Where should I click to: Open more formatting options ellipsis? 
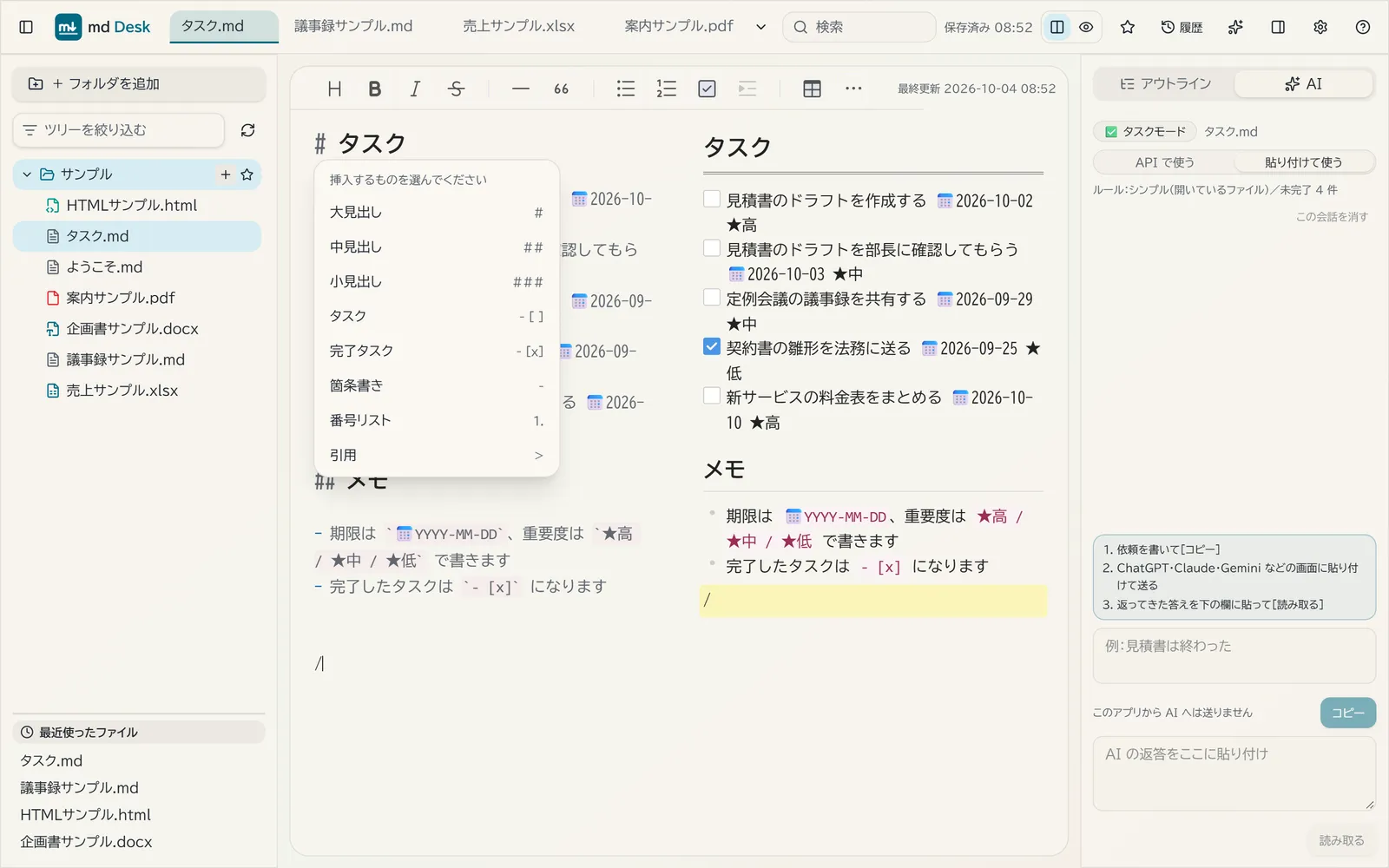tap(853, 89)
